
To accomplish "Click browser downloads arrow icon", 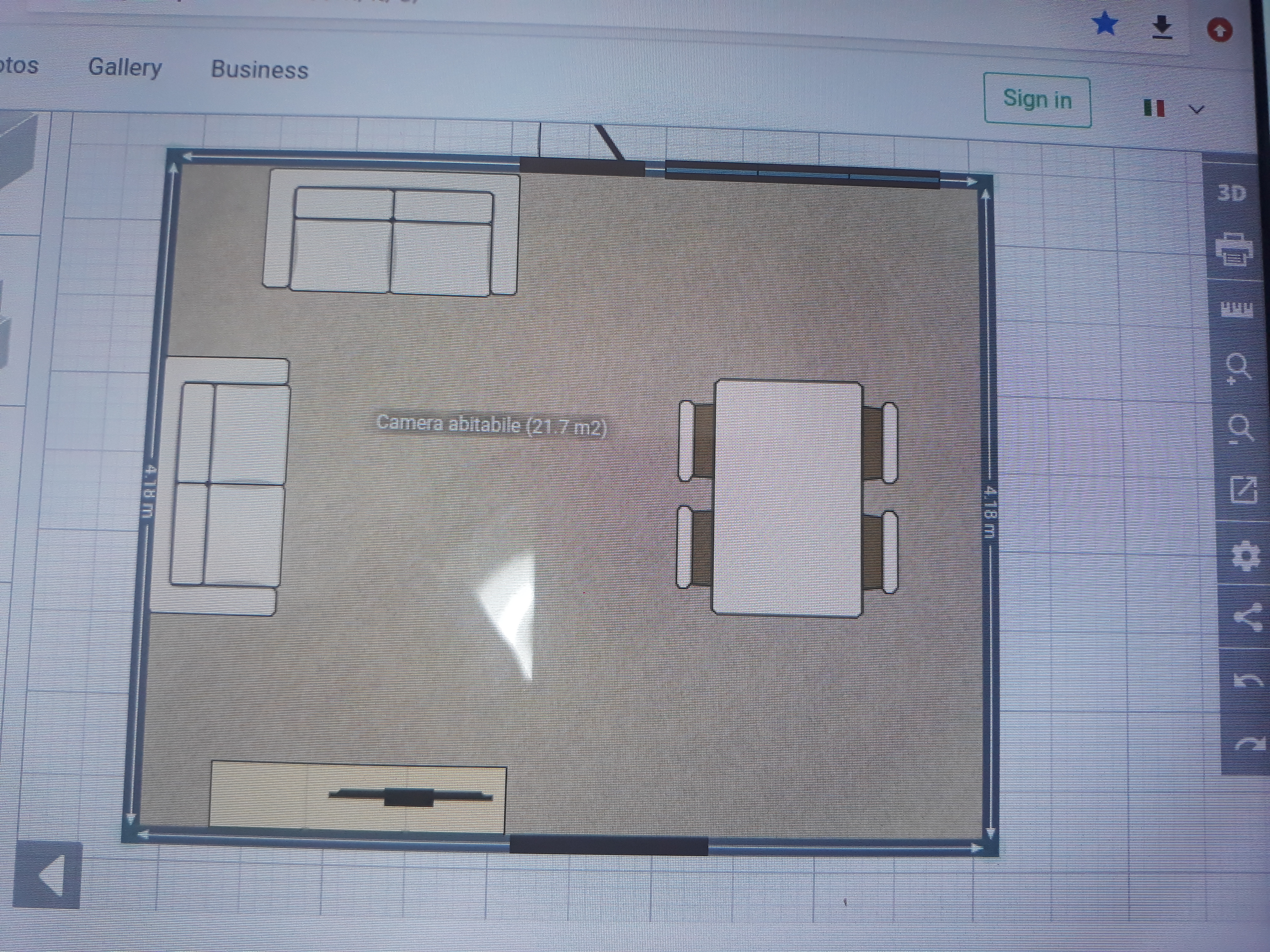I will click(1163, 27).
